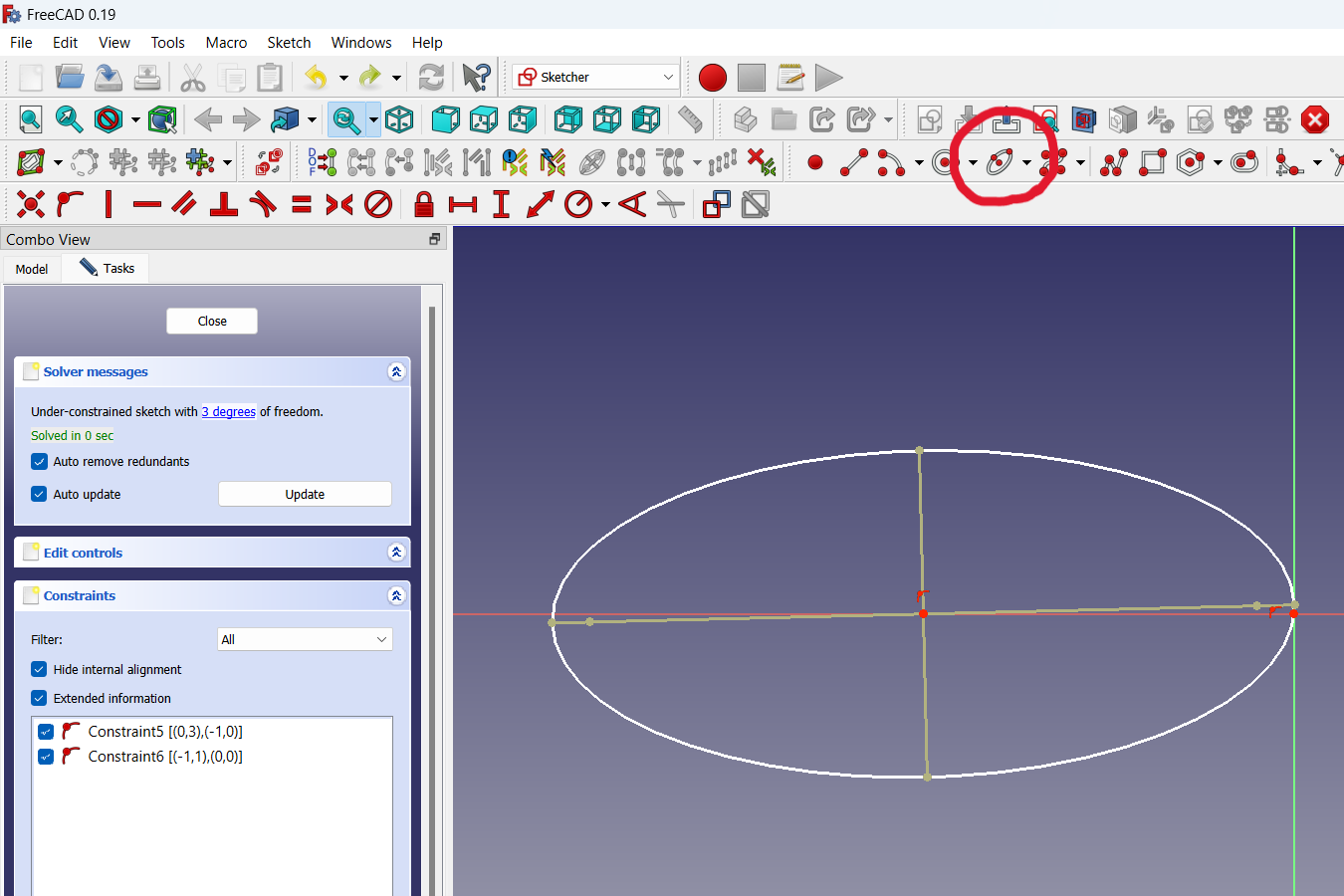This screenshot has width=1344, height=896.
Task: Select the Create ellipse tool
Action: [1000, 162]
